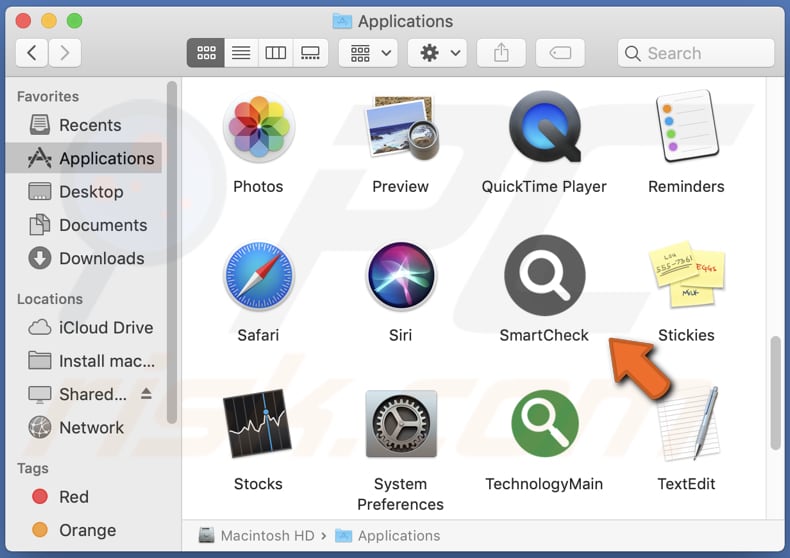This screenshot has height=558, width=790.
Task: Click the QuickTime Player icon
Action: (x=545, y=126)
